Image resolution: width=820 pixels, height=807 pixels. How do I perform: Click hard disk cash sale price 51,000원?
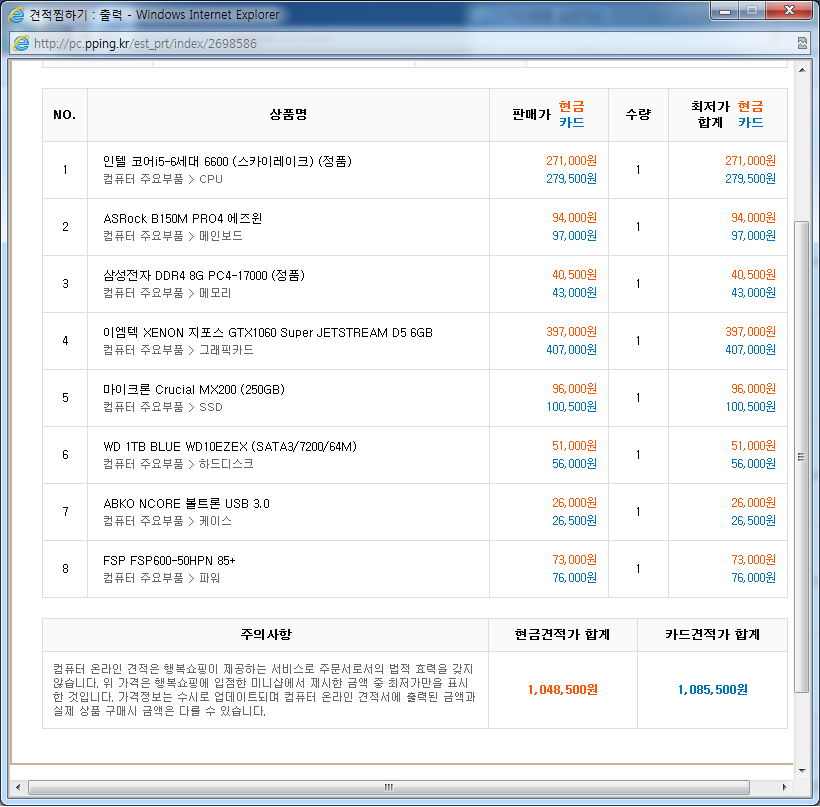point(574,446)
